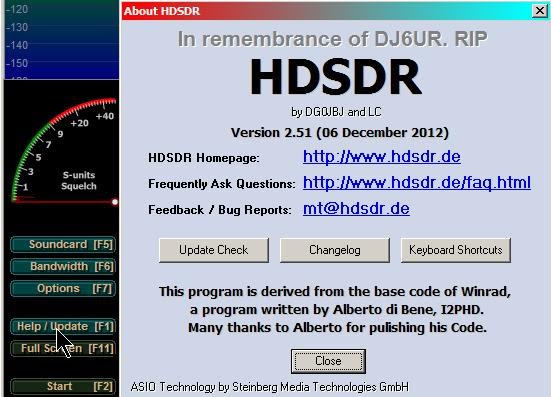
Task: Start the receiver with Start [F2]
Action: 63,386
